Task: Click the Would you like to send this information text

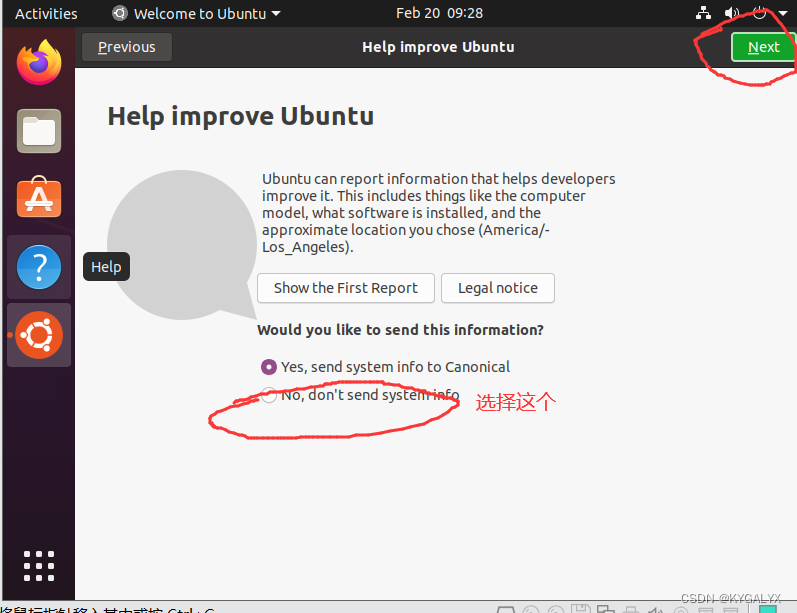Action: [x=400, y=330]
